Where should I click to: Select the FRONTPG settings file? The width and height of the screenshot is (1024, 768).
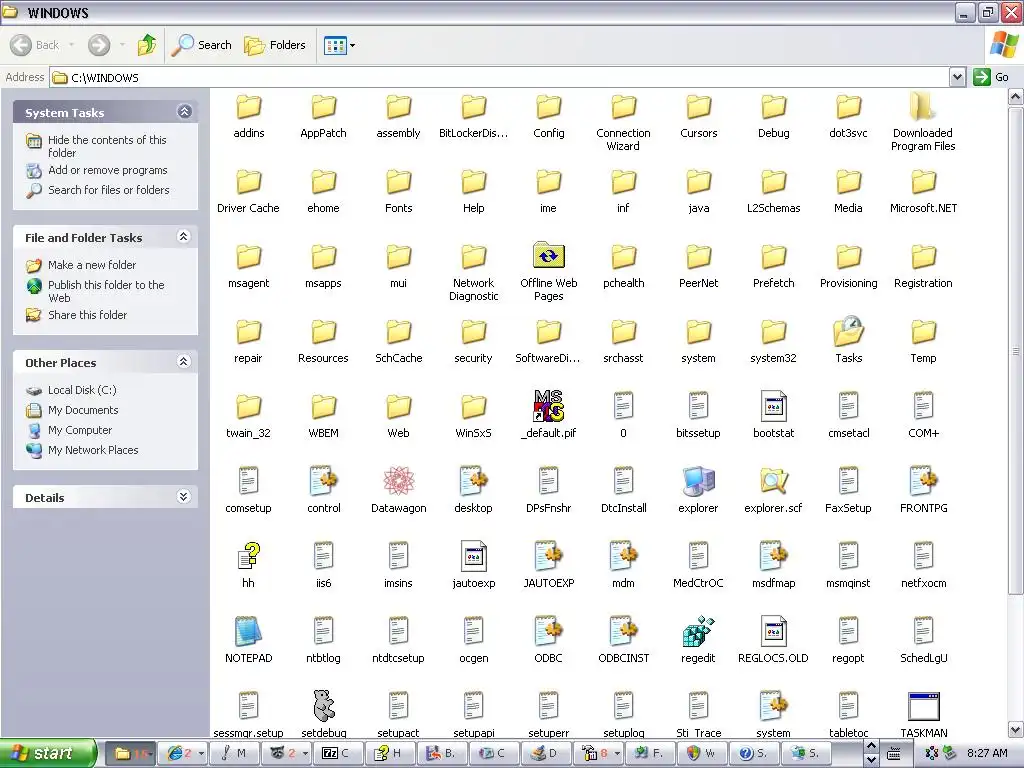tap(923, 481)
